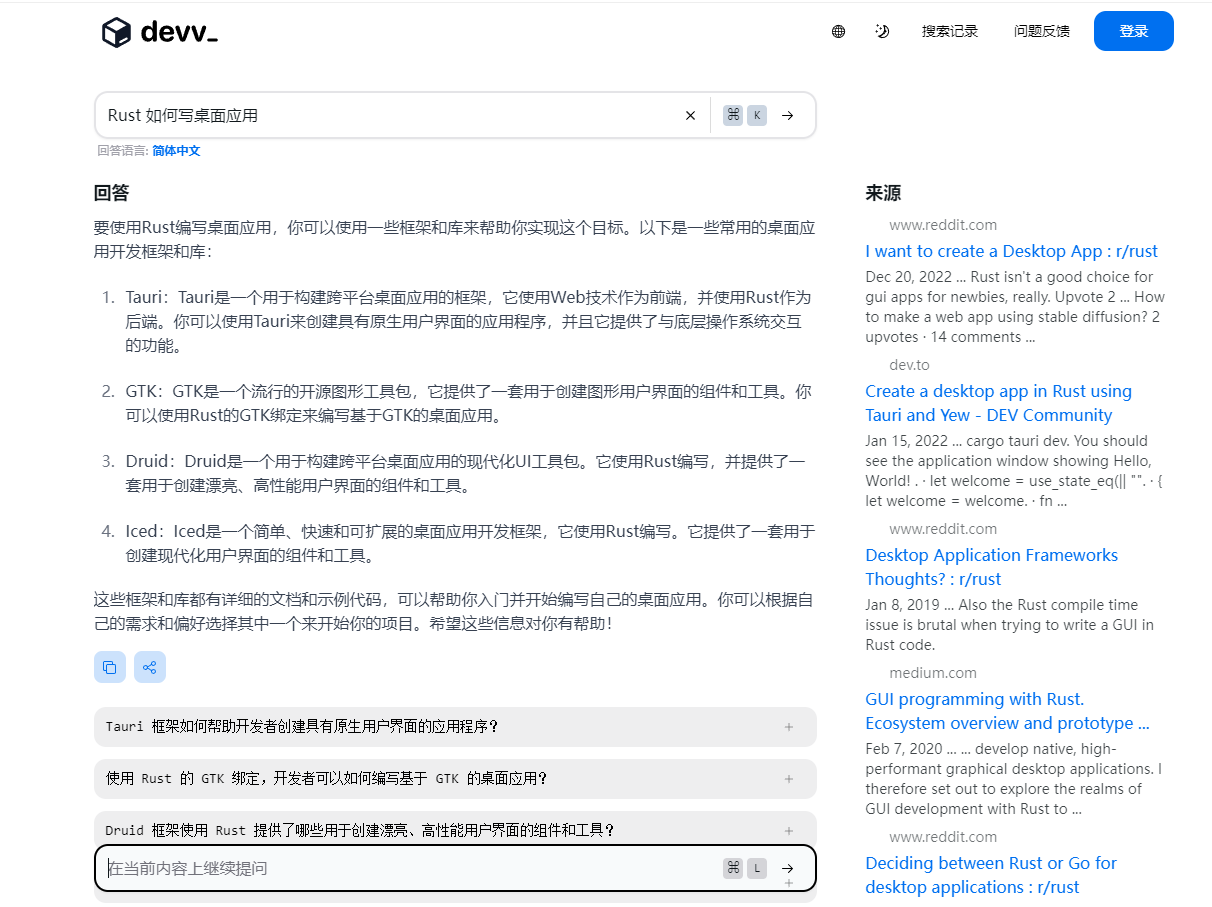Viewport: 1212px width, 907px height.
Task: Expand Rust 的 GTK 绑定 follow-up question
Action: pos(455,779)
